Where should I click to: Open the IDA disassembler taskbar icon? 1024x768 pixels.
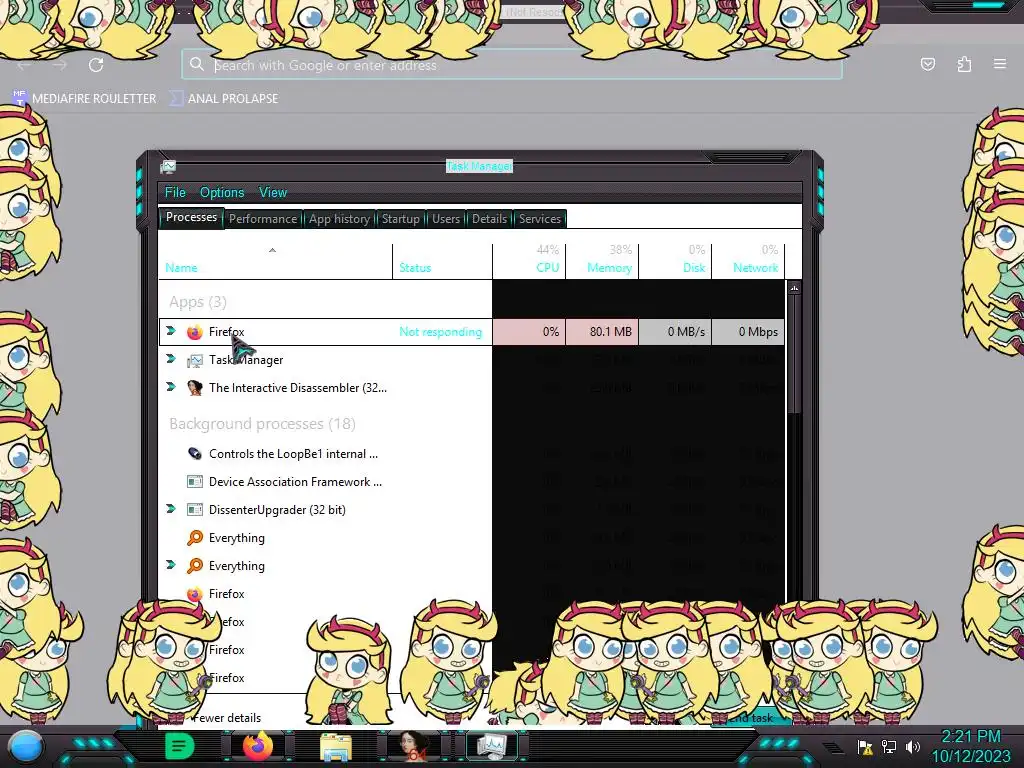(412, 746)
